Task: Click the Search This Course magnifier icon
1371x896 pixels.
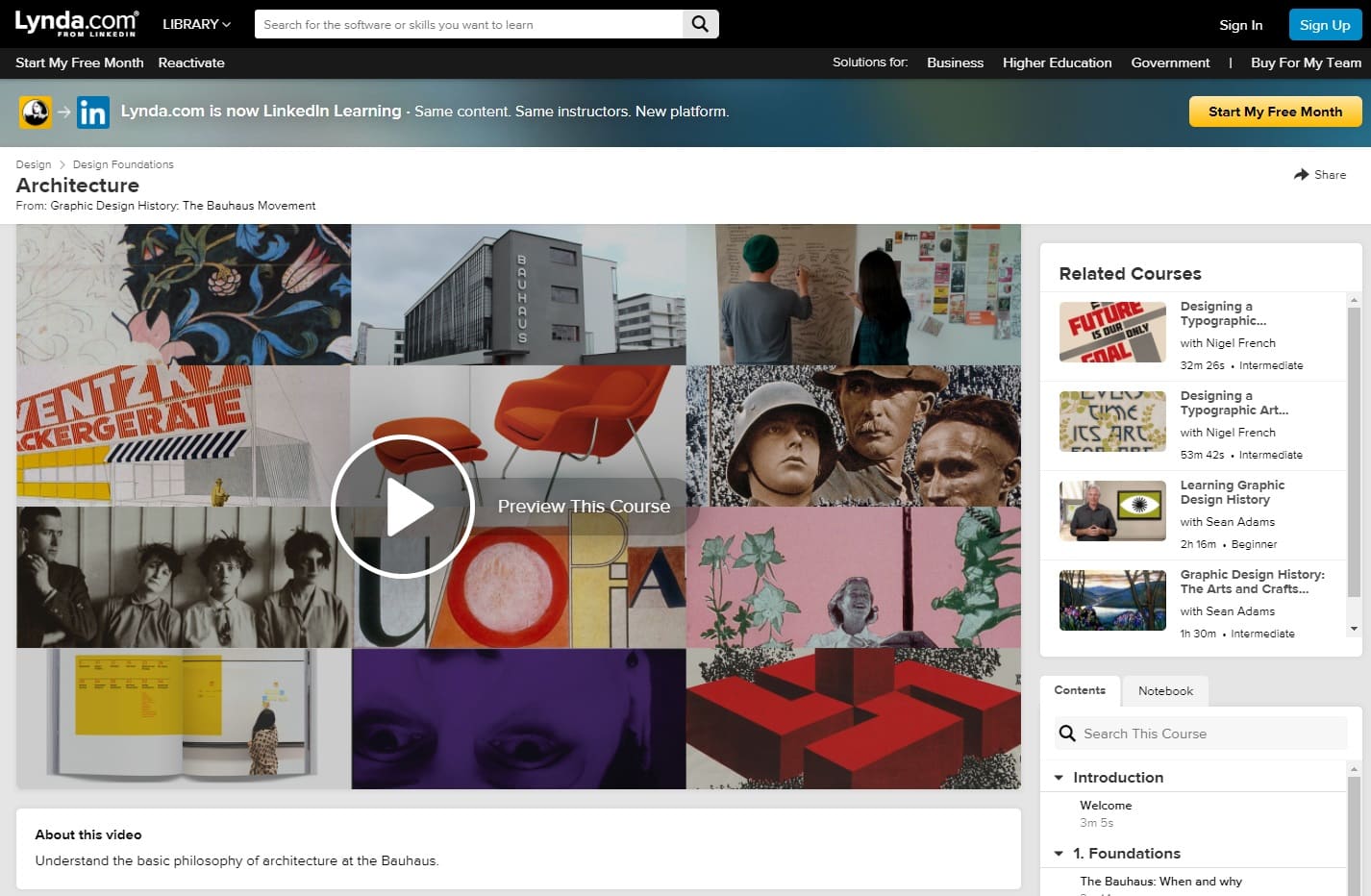Action: tap(1067, 734)
